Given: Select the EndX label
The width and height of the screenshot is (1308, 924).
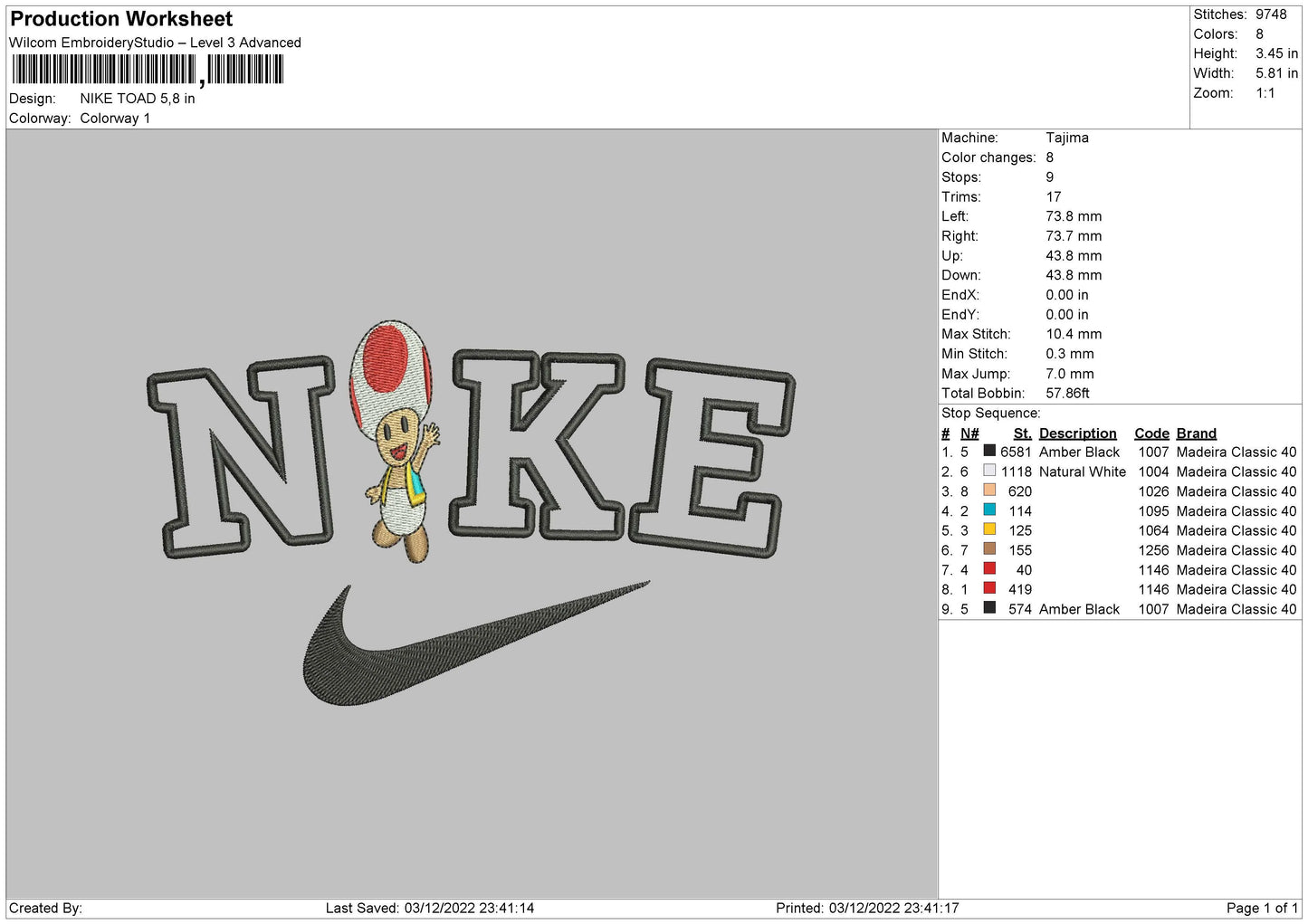Looking at the screenshot, I should click(x=960, y=295).
